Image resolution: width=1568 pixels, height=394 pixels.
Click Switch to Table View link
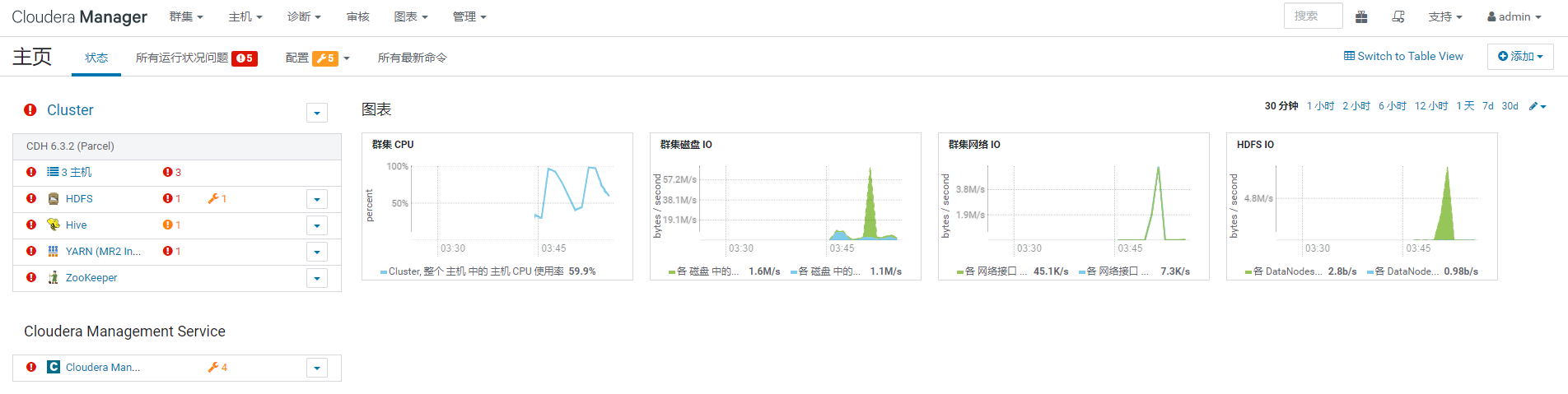pyautogui.click(x=1403, y=56)
